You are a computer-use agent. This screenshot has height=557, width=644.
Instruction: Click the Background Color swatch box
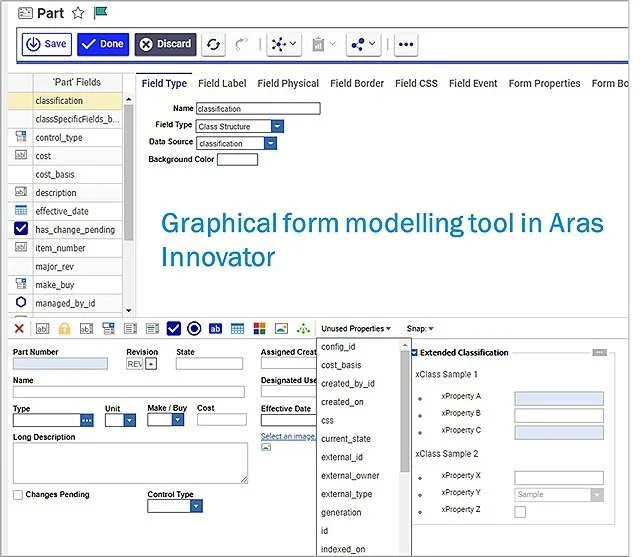click(237, 159)
